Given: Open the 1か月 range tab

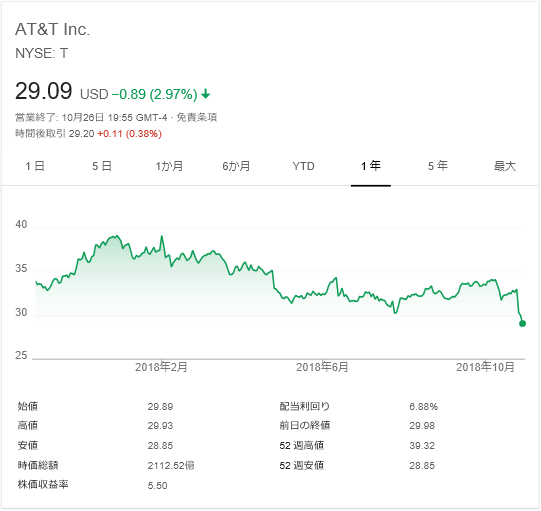Looking at the screenshot, I should (x=169, y=166).
